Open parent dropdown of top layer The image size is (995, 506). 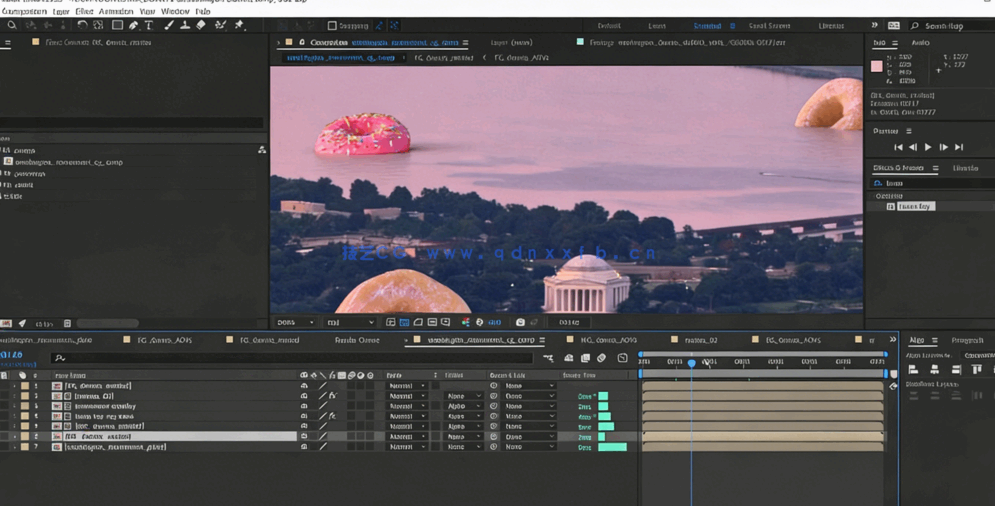point(530,385)
